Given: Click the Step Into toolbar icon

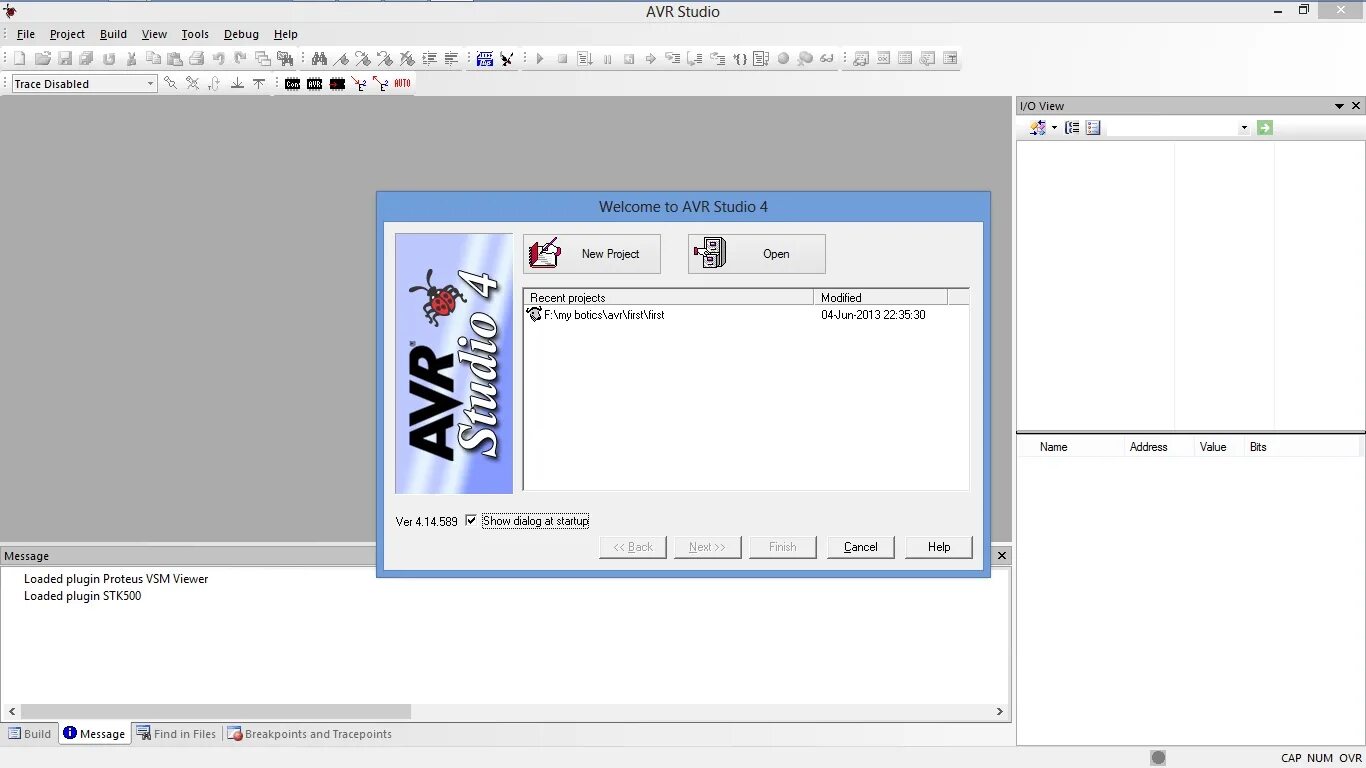Looking at the screenshot, I should point(673,59).
